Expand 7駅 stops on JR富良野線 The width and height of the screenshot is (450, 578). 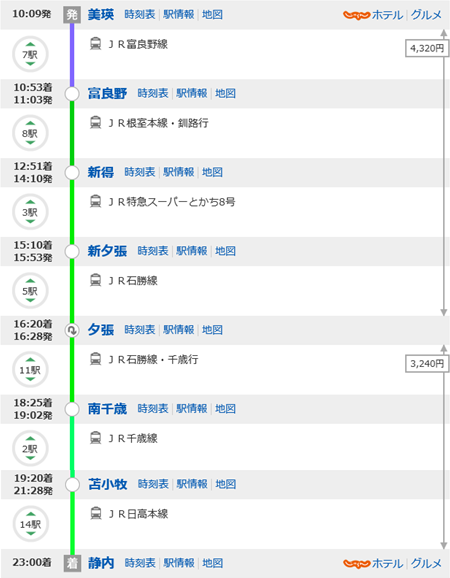pyautogui.click(x=30, y=55)
